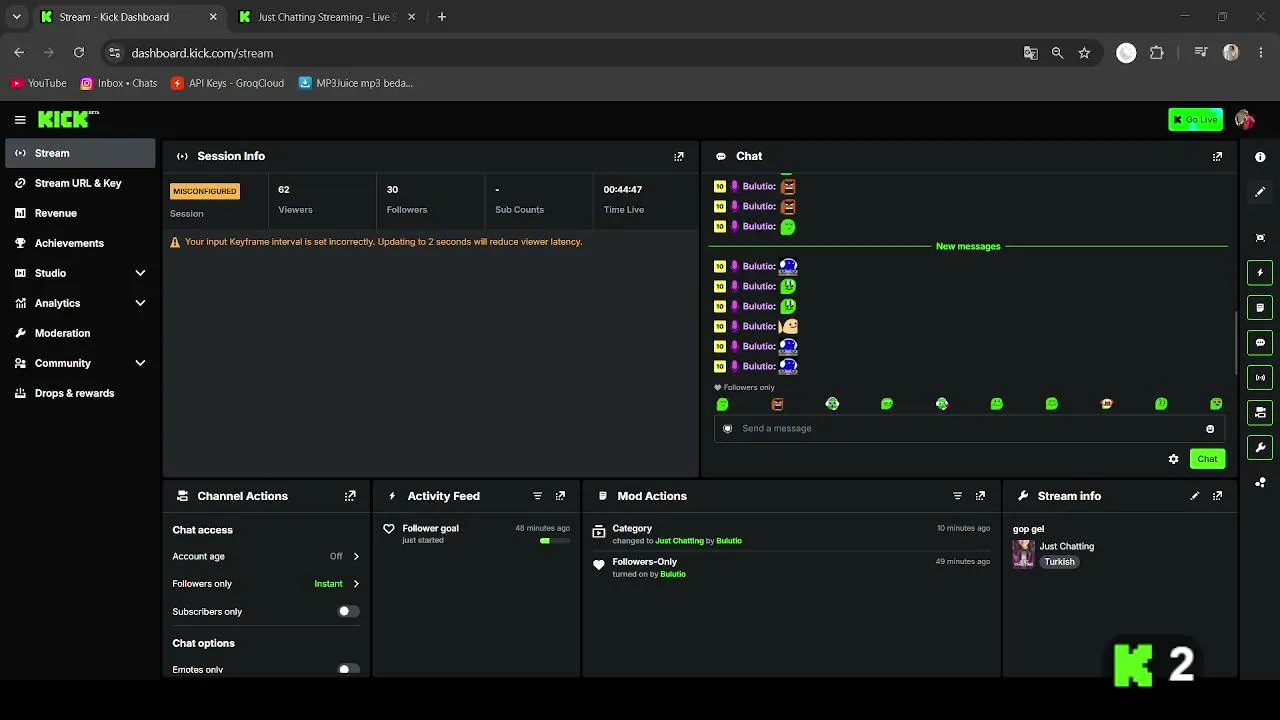Viewport: 1280px width, 720px height.
Task: Open the MP3Juice bookmark
Action: [356, 83]
